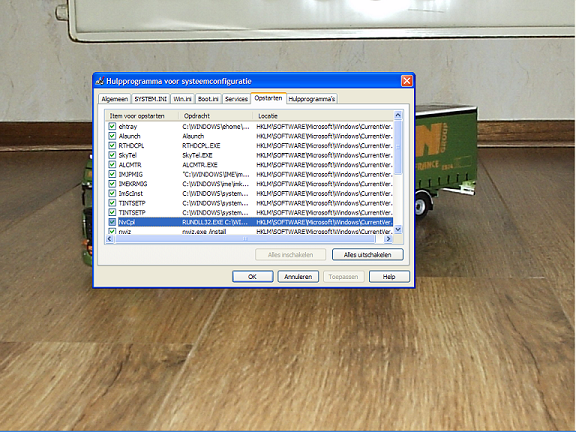Image resolution: width=576 pixels, height=432 pixels.
Task: Uncheck the ehtray startup item
Action: (112, 126)
